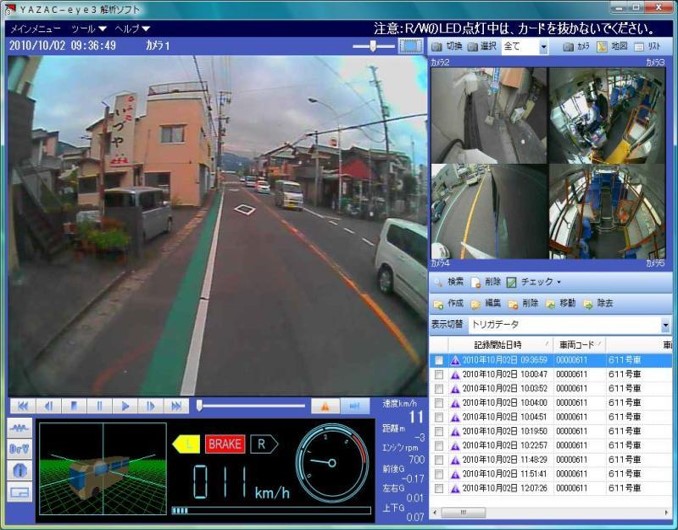Tick the checkbox for the 10:03:52 record
678x530 pixels.
click(438, 389)
